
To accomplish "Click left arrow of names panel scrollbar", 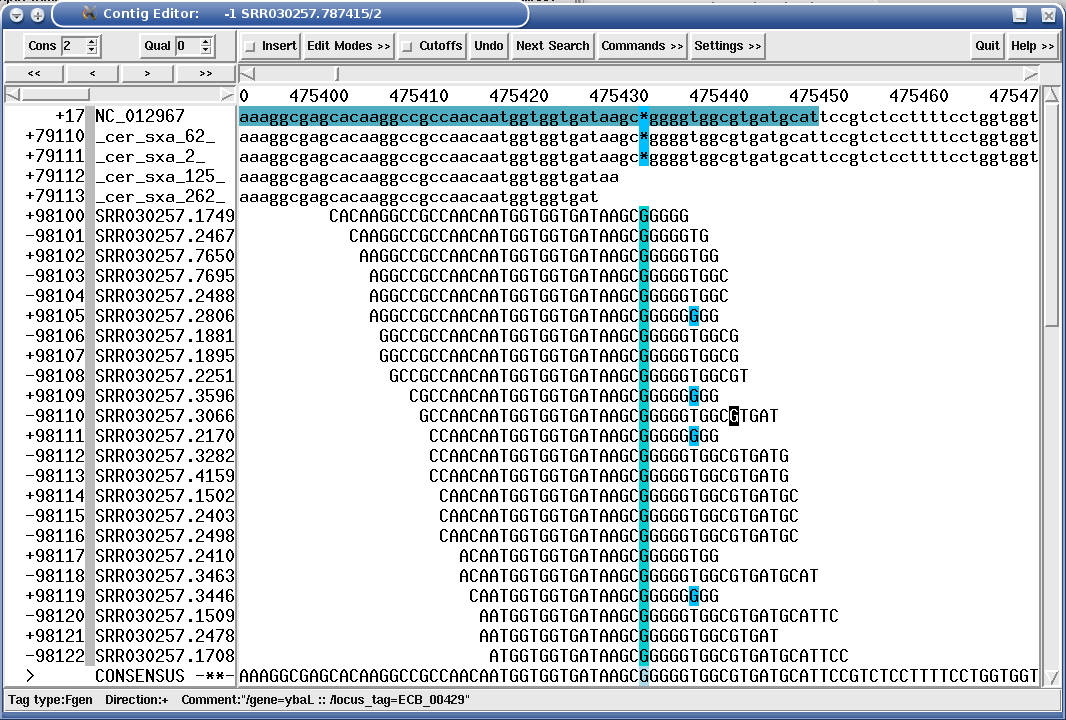I will click(12, 95).
